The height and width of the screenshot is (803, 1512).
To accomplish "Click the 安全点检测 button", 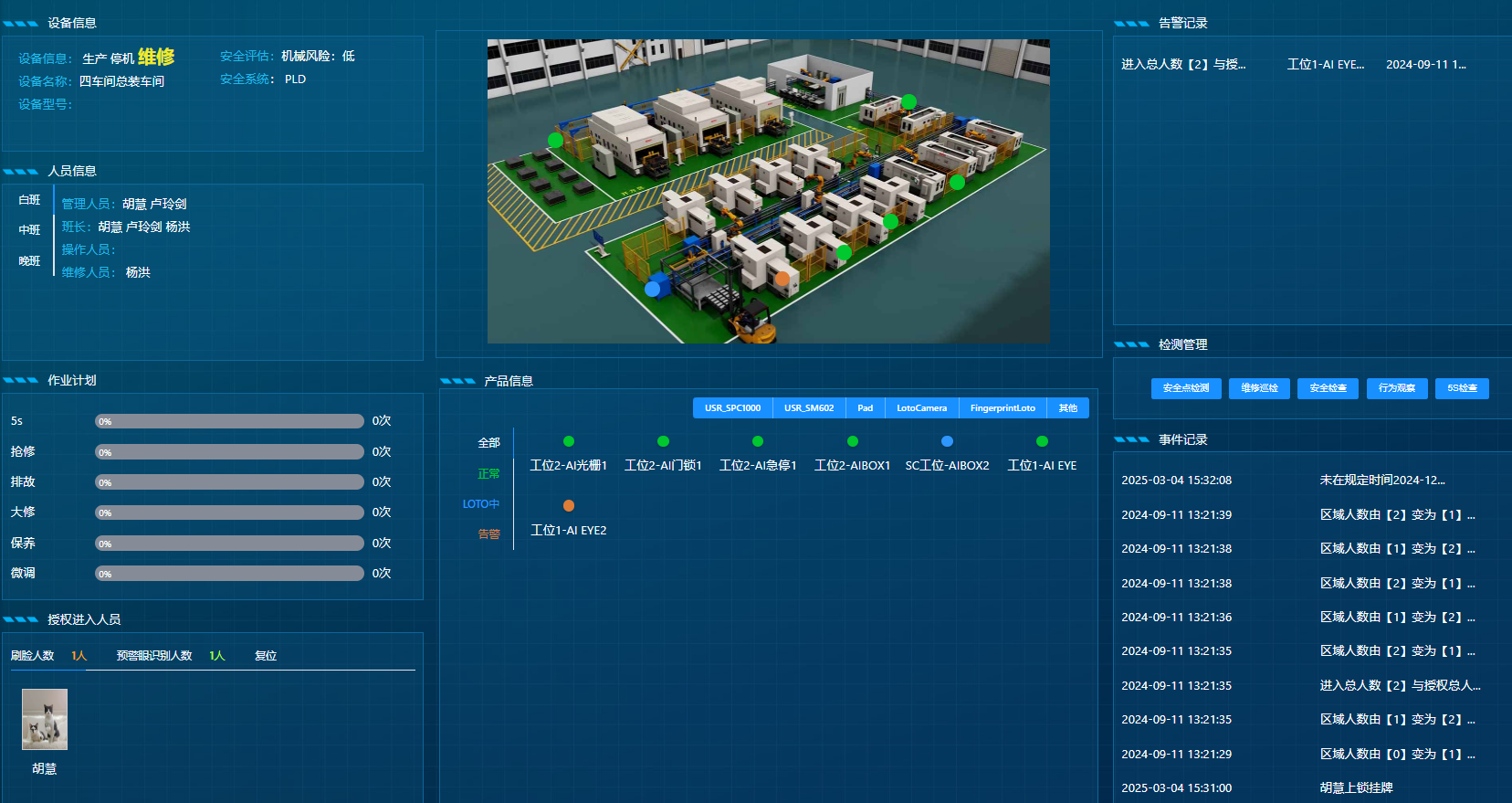I will [1186, 388].
